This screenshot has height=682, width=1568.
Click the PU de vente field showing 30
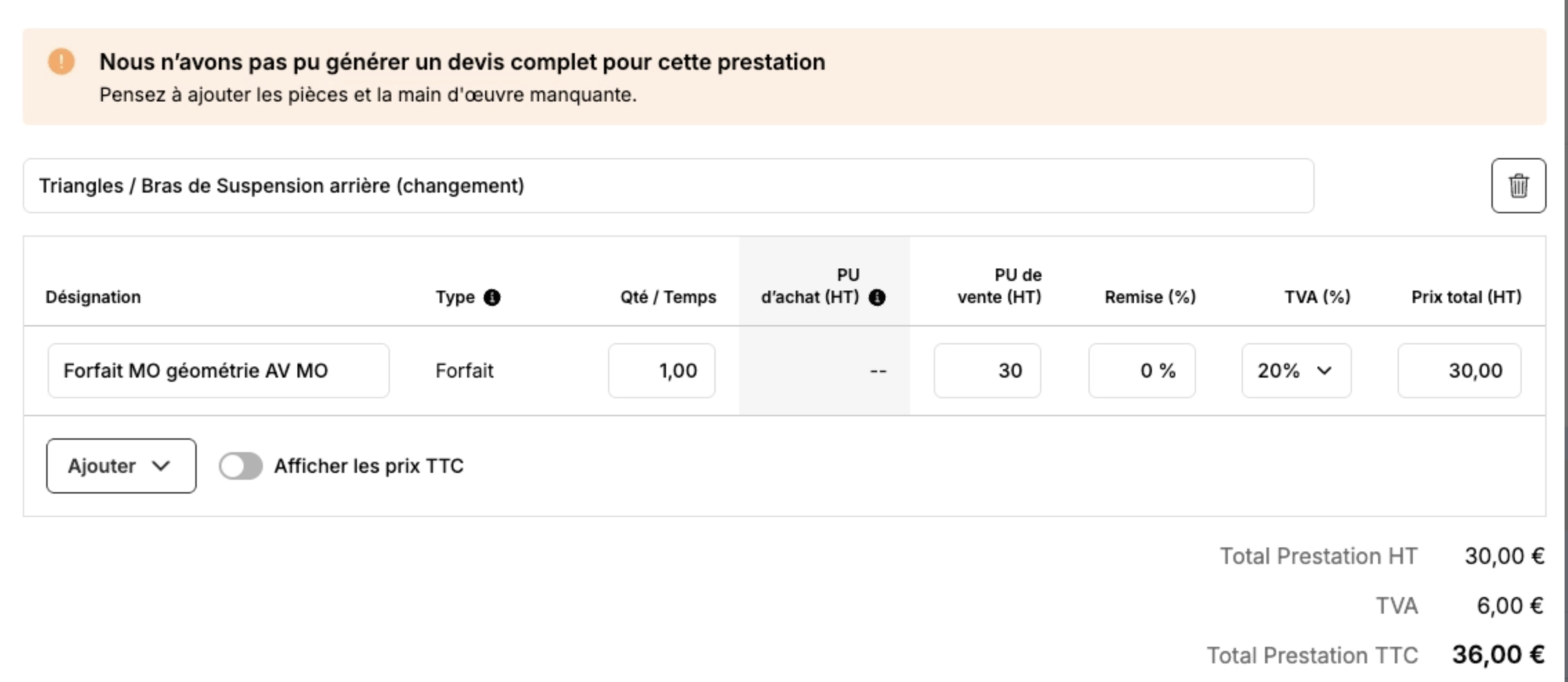(x=987, y=371)
